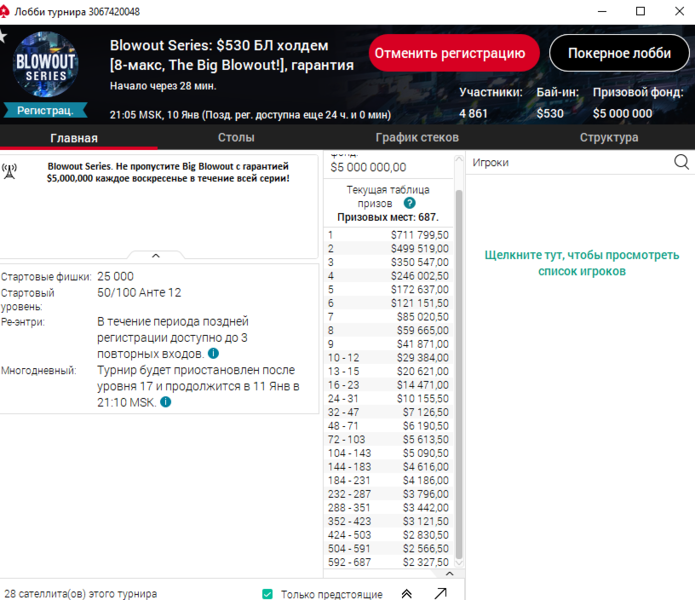Toggle the "Только предстоящие" checkbox

(x=267, y=594)
